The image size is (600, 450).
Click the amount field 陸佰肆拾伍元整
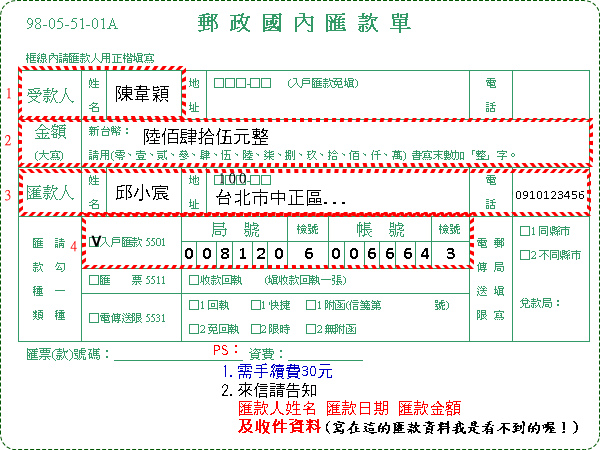click(x=206, y=137)
